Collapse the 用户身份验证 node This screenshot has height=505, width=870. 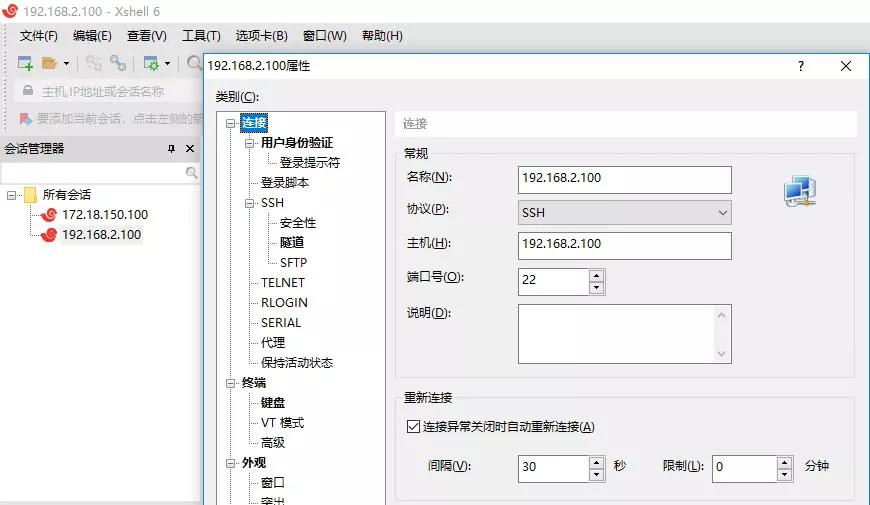[250, 143]
